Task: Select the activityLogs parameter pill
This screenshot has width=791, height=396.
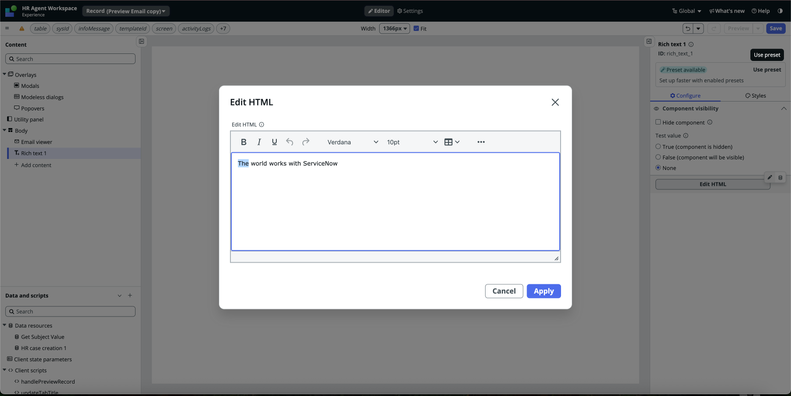Action: click(x=196, y=29)
